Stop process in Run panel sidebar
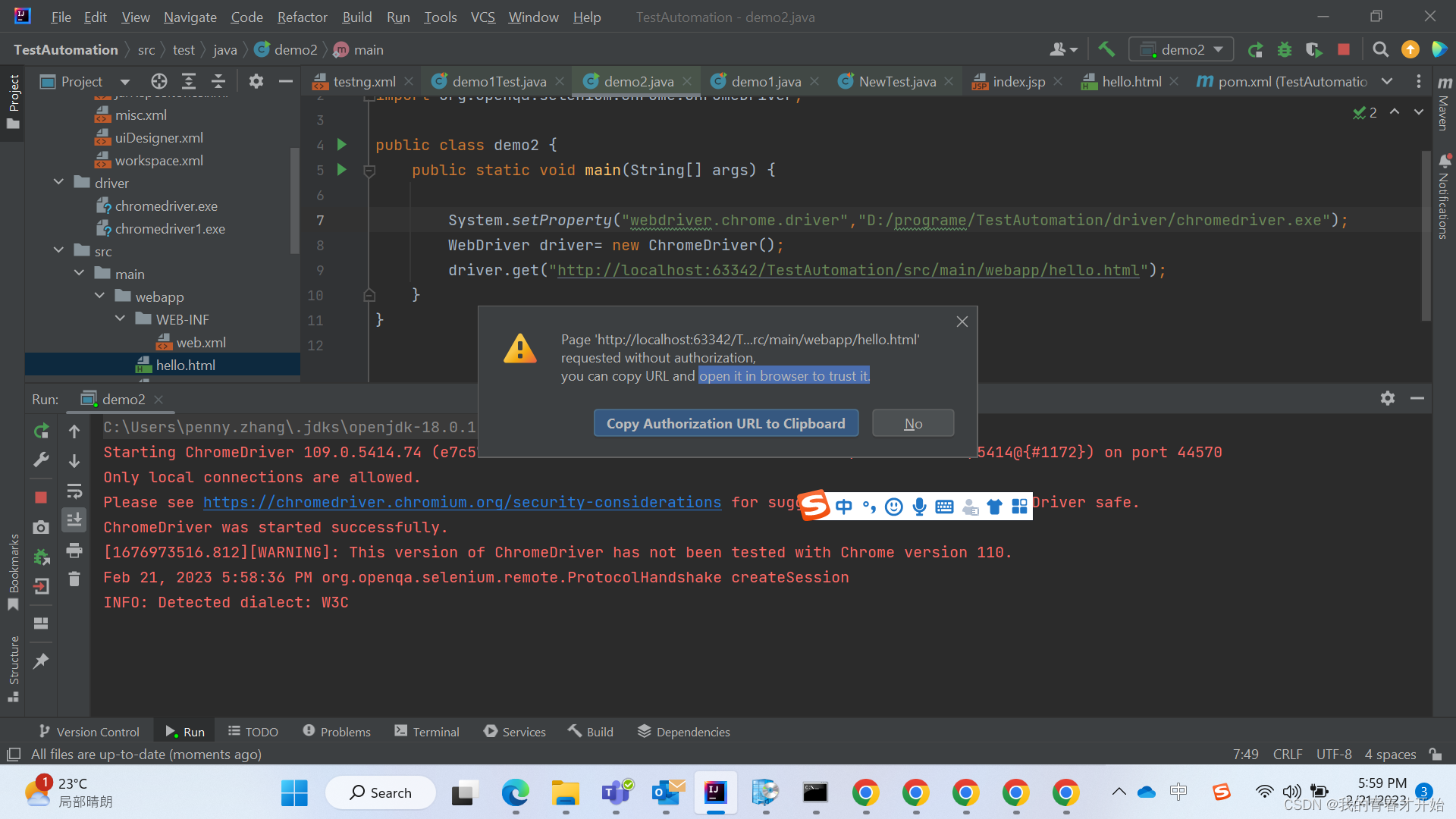The image size is (1456, 819). coord(42,497)
